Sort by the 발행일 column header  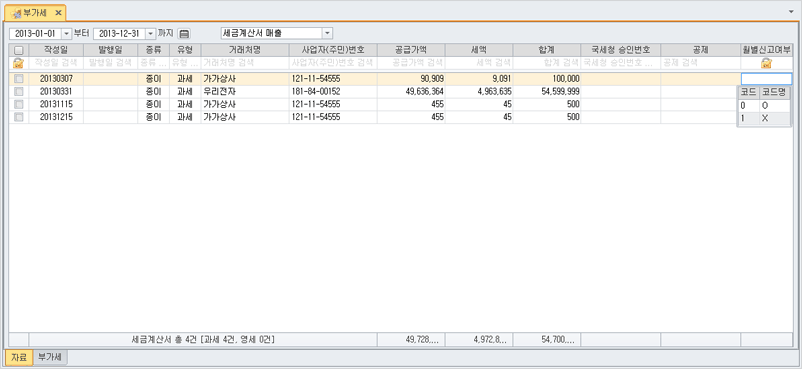click(110, 50)
